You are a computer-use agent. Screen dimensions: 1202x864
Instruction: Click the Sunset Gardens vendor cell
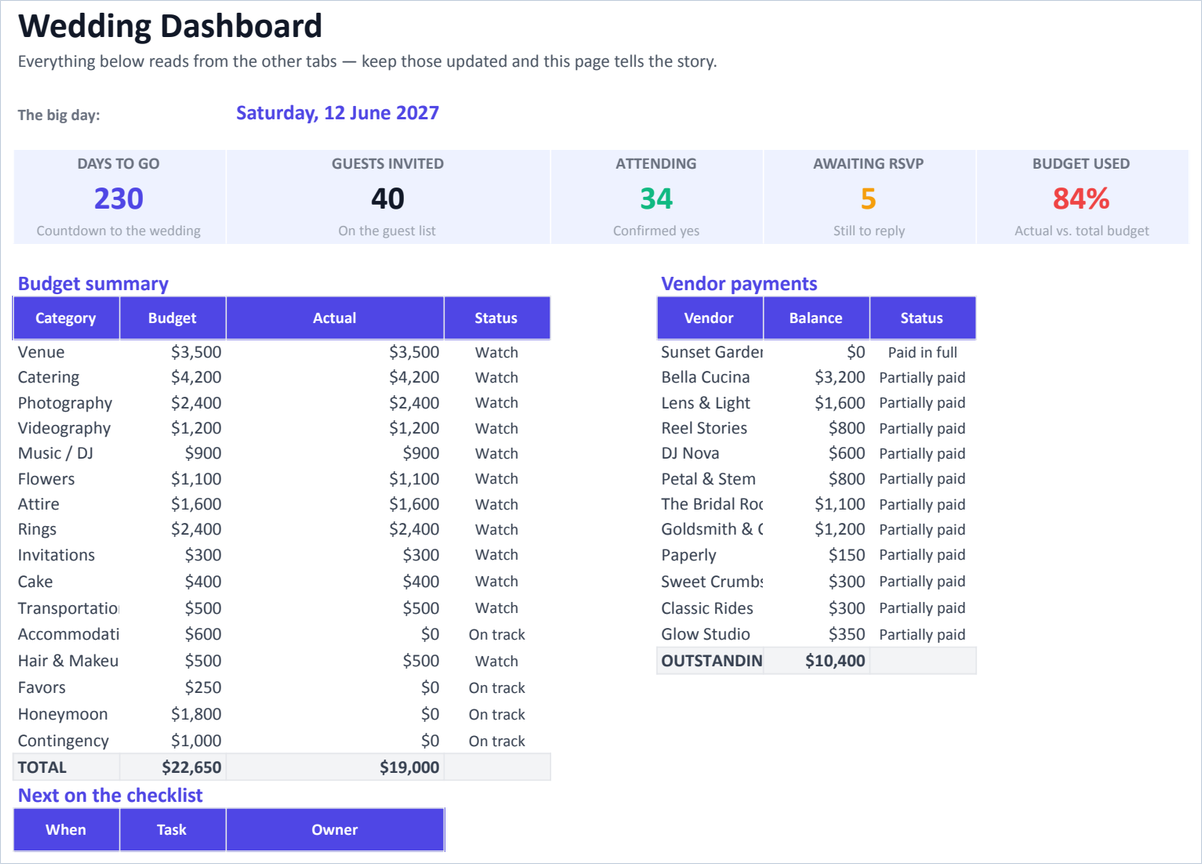709,352
